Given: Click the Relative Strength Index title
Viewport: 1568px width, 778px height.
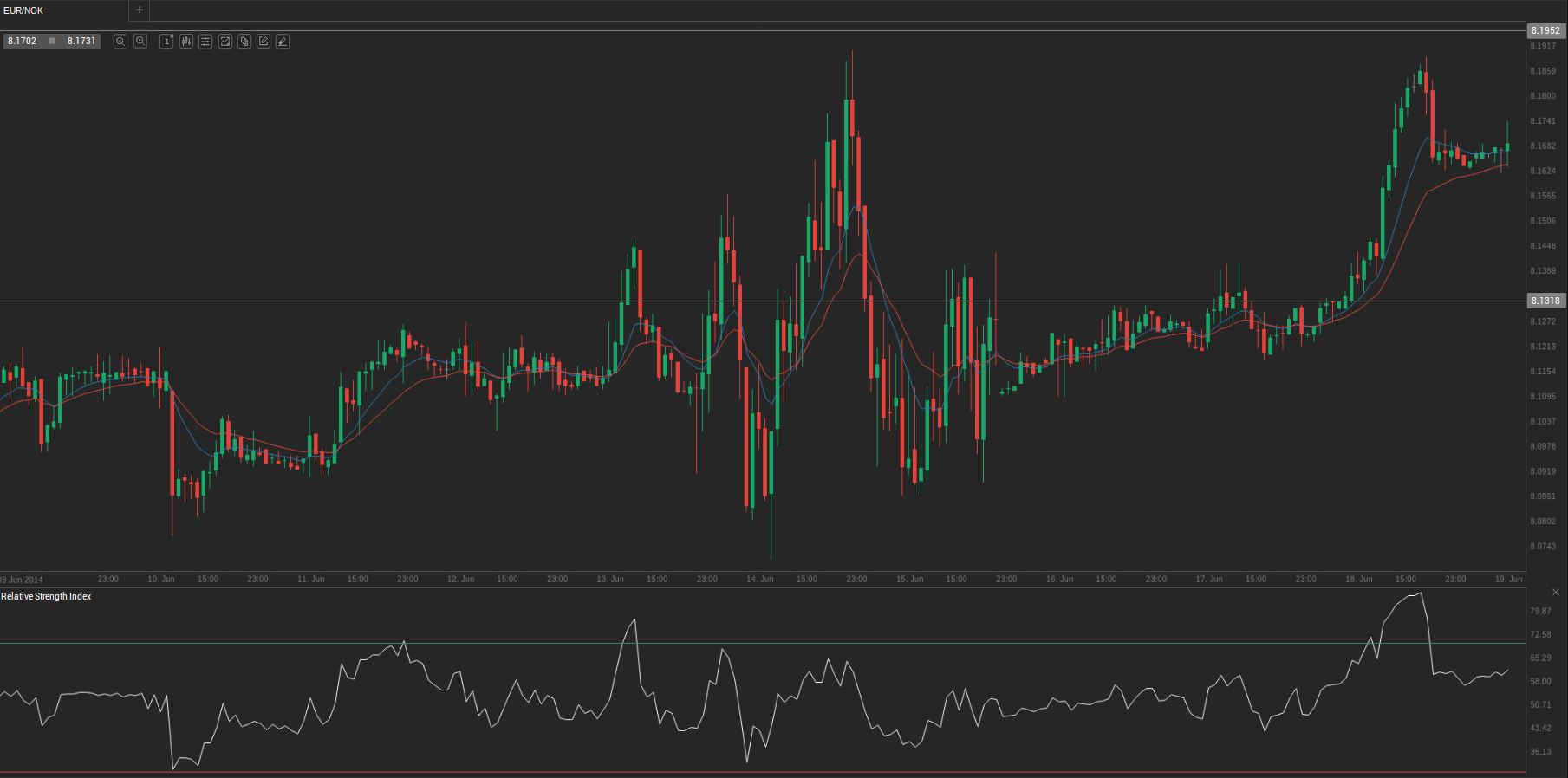Looking at the screenshot, I should (x=46, y=596).
